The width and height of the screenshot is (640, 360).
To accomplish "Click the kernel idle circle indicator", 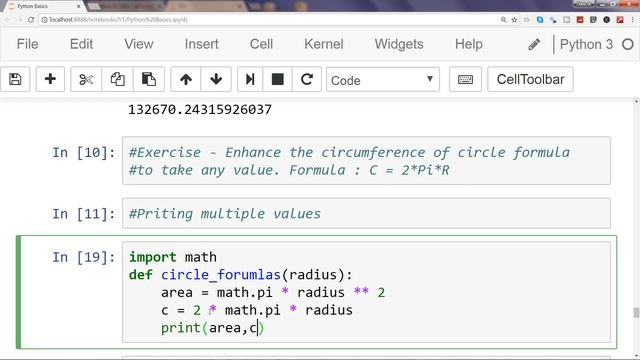I will [628, 44].
